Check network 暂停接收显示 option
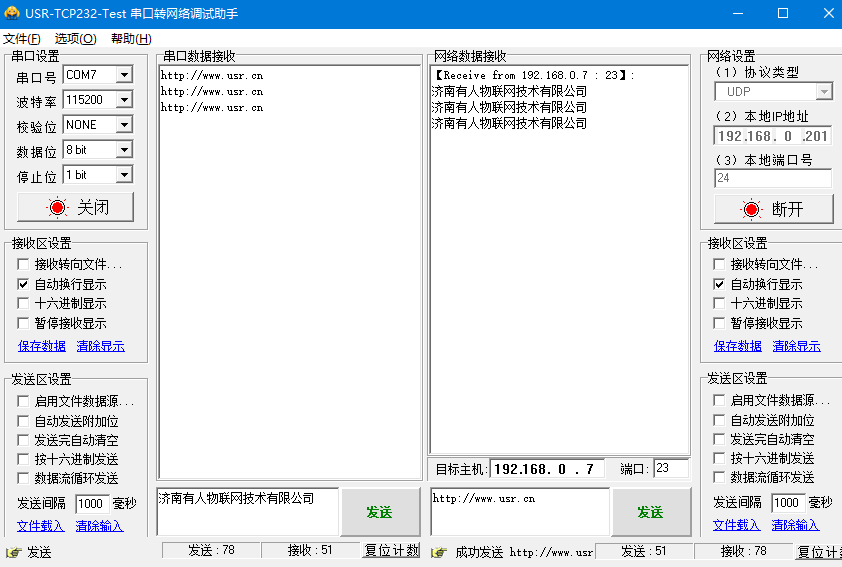This screenshot has height=567, width=842. [719, 323]
